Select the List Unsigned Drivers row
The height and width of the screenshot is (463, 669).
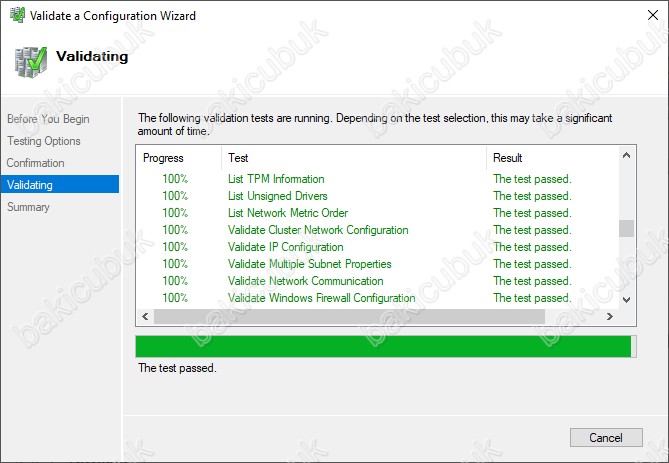(378, 196)
